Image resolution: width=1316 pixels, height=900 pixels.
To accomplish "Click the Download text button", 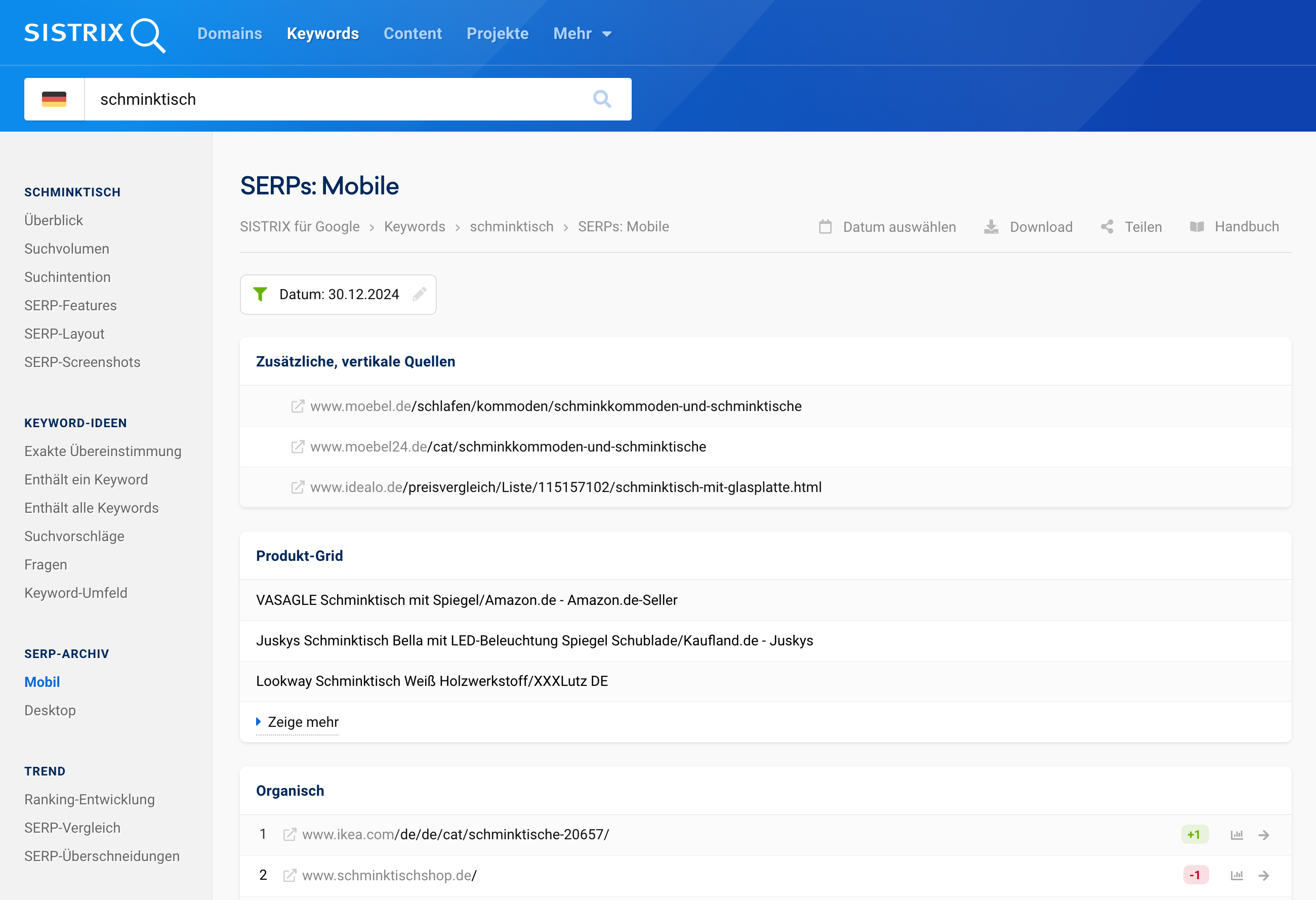I will tap(1041, 227).
